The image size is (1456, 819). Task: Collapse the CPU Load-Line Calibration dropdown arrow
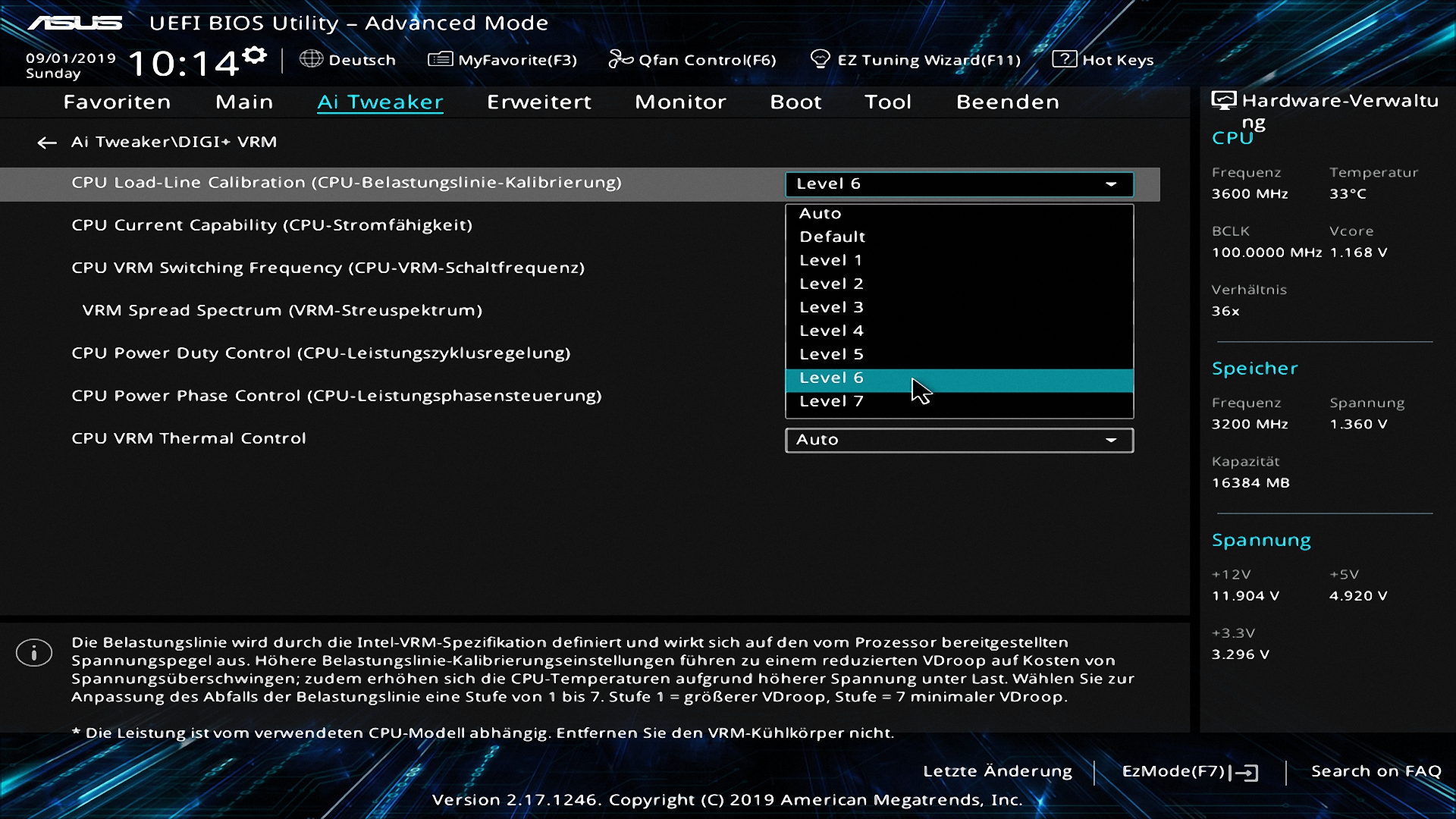point(1111,184)
